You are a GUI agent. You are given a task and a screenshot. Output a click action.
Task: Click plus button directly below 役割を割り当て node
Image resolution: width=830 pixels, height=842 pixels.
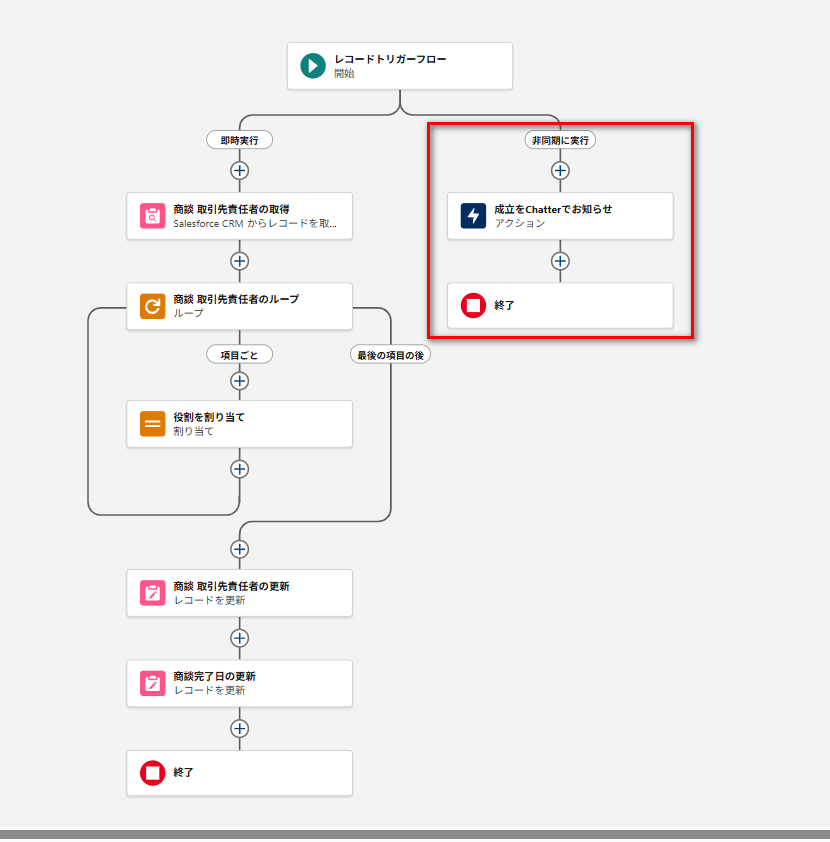(x=239, y=469)
